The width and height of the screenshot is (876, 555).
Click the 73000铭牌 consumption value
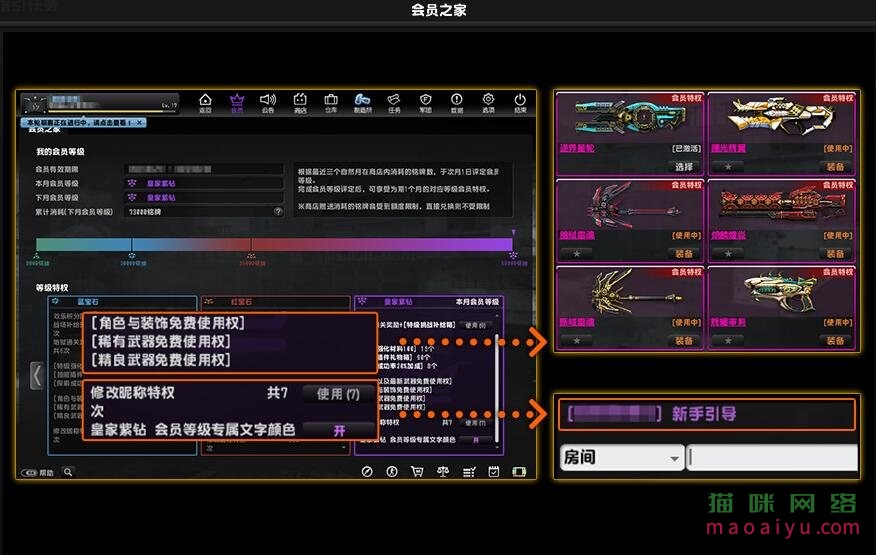[x=145, y=212]
